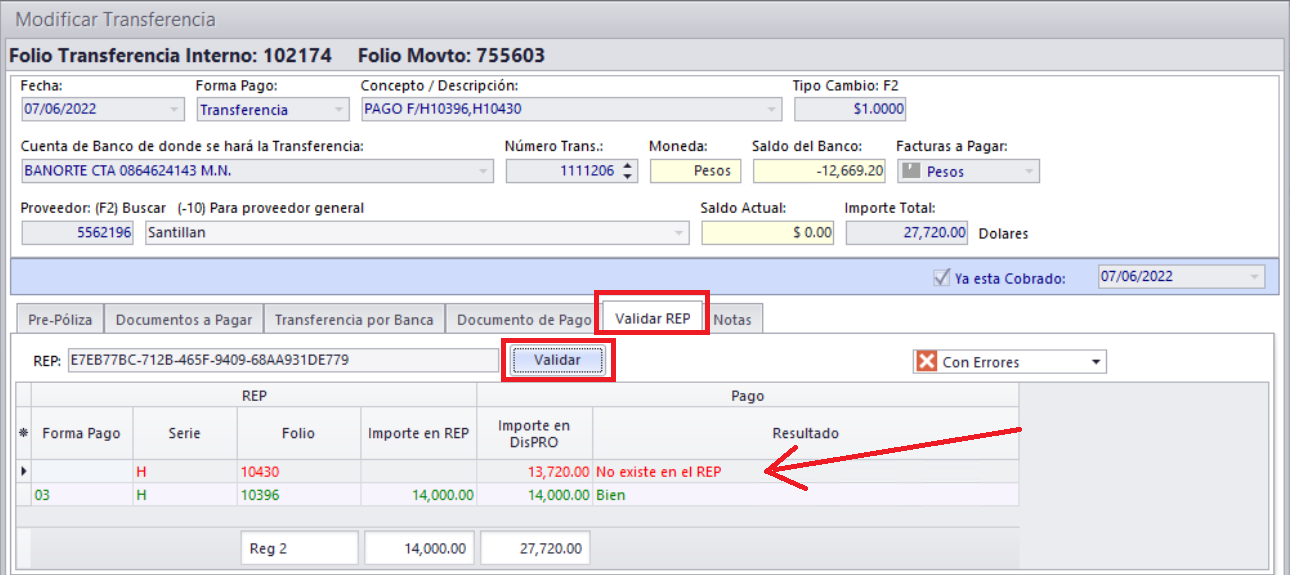Click the asterisk grid header icon
1290x578 pixels.
pos(23,433)
